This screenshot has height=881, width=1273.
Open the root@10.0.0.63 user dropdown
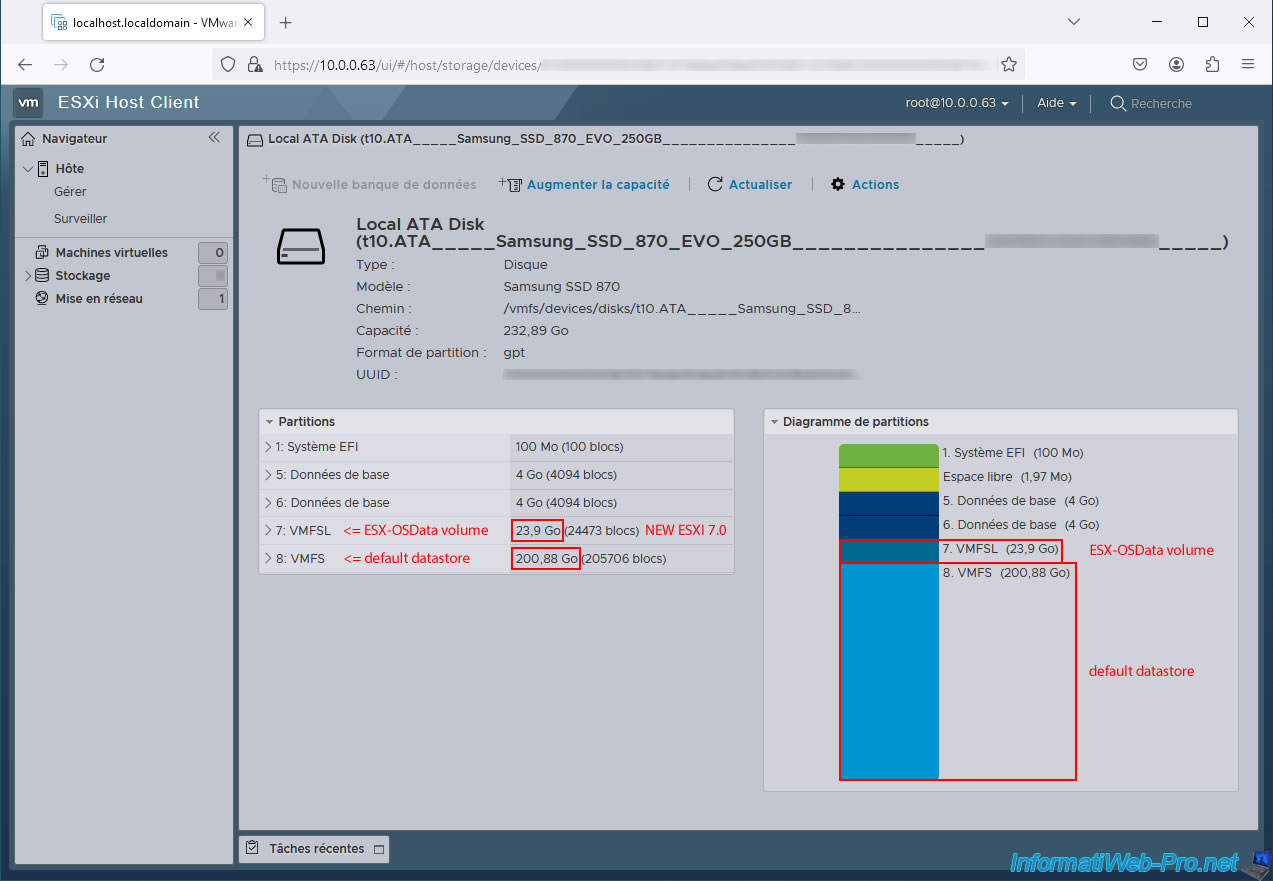pyautogui.click(x=957, y=103)
